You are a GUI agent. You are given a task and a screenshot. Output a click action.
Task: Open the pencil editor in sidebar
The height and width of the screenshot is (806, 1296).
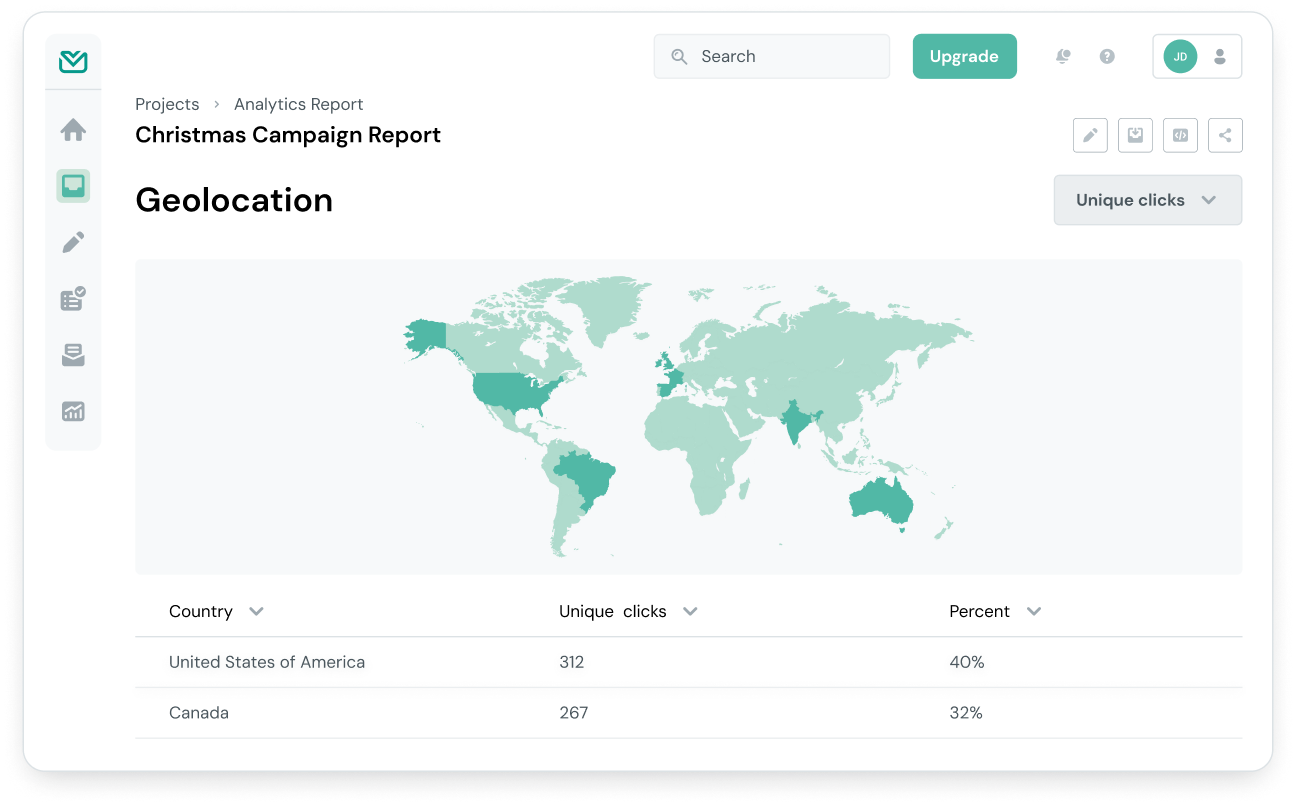click(73, 242)
